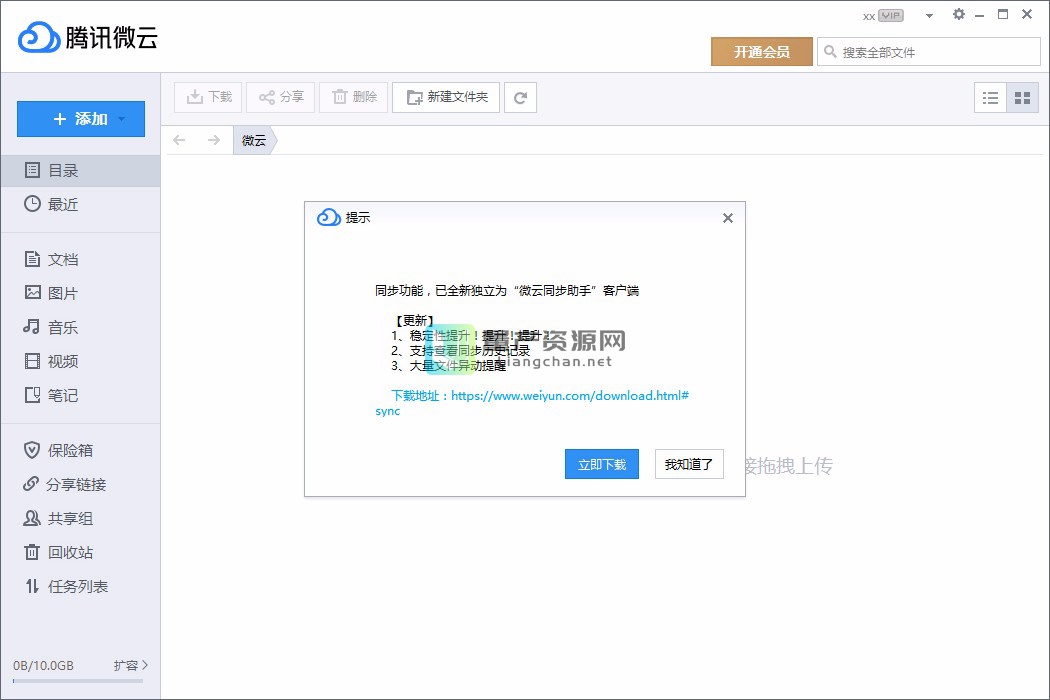The image size is (1050, 700).
Task: Click 新建文件夹 new folder button
Action: [446, 97]
